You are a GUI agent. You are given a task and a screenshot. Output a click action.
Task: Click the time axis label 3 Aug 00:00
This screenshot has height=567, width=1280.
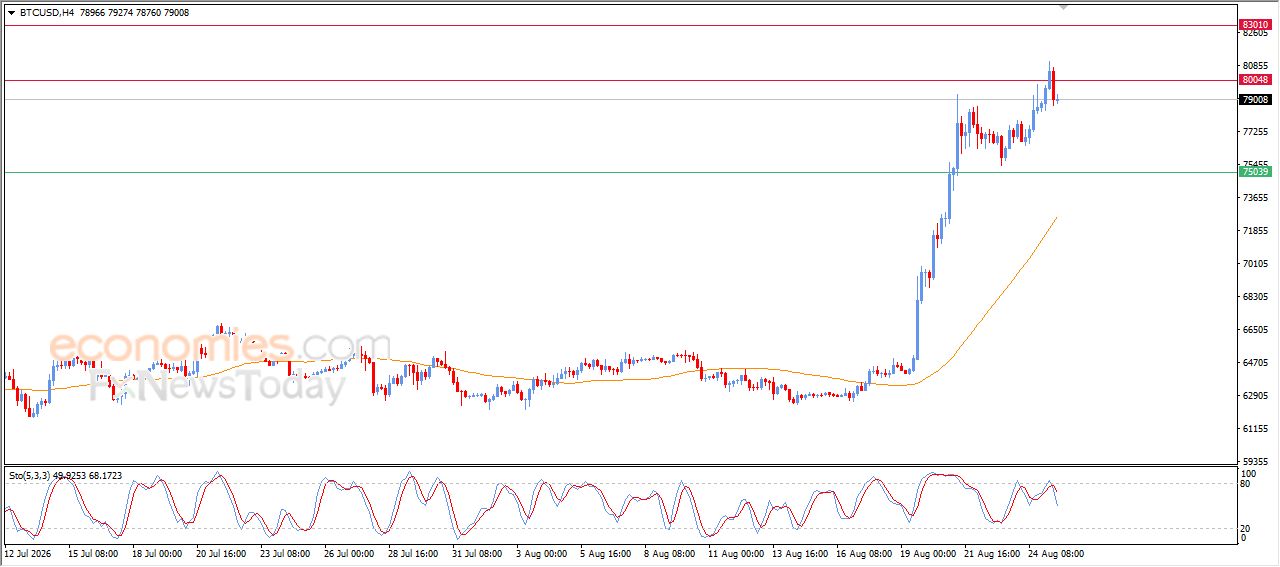tap(542, 553)
